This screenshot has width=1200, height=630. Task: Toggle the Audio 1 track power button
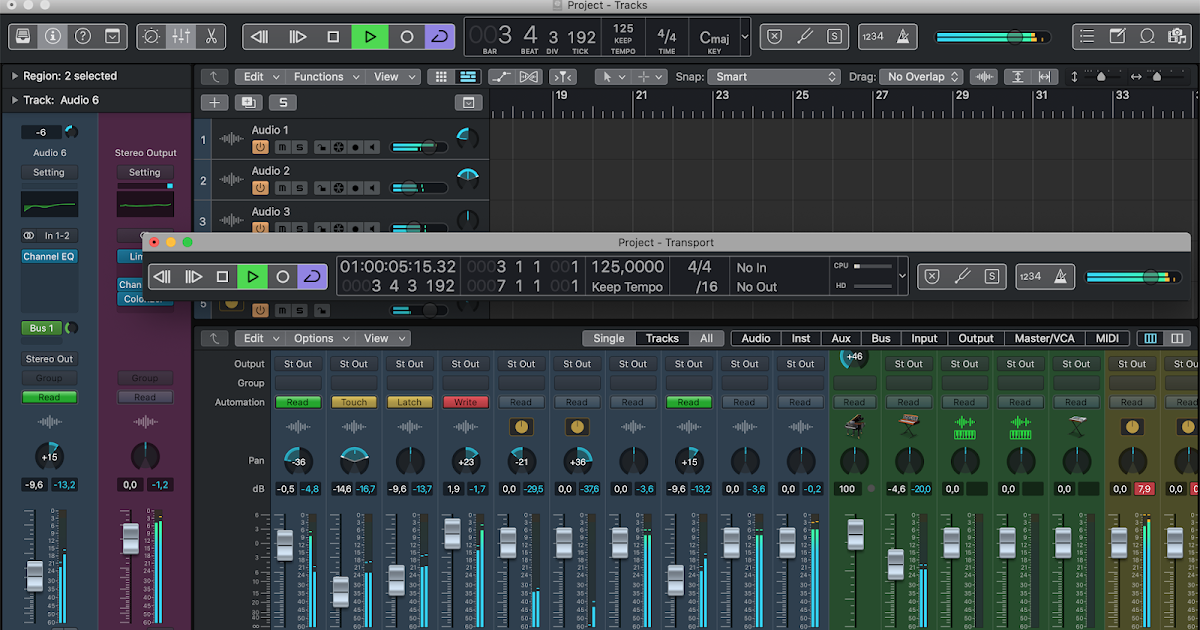tap(260, 146)
